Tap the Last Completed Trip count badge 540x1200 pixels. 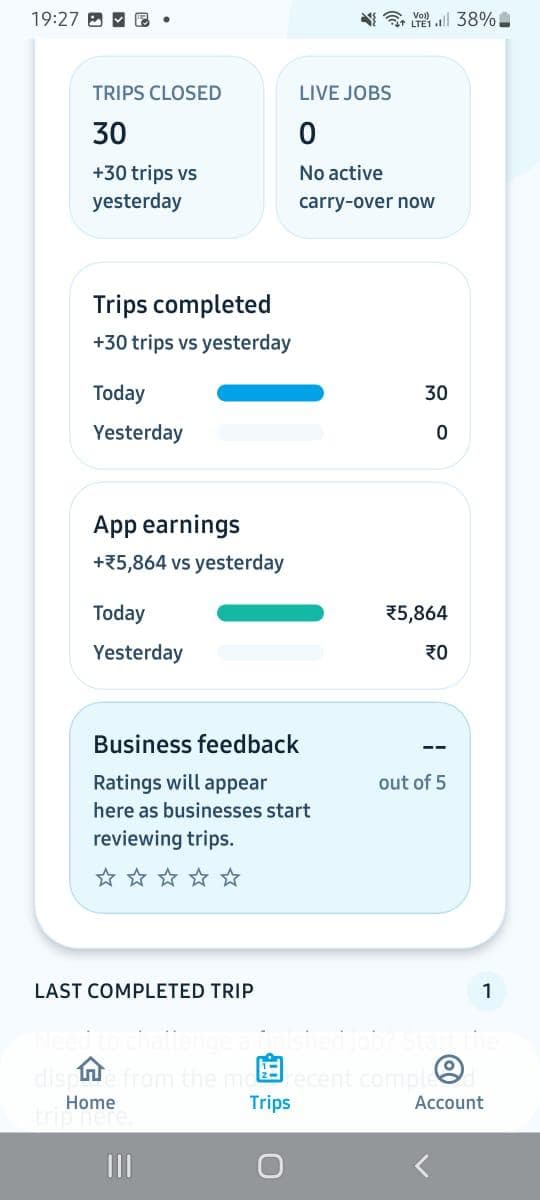coord(487,991)
